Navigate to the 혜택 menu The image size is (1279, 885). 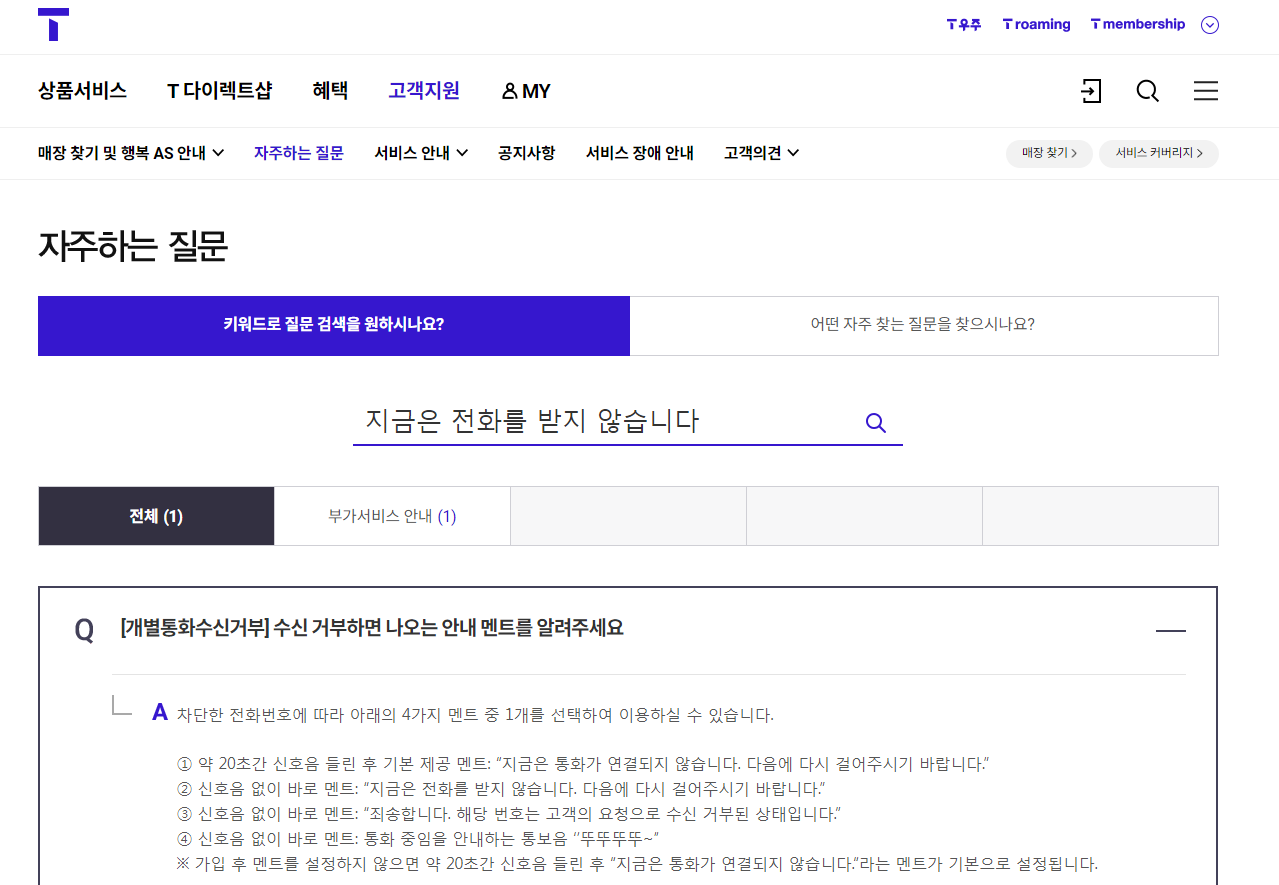pyautogui.click(x=330, y=91)
